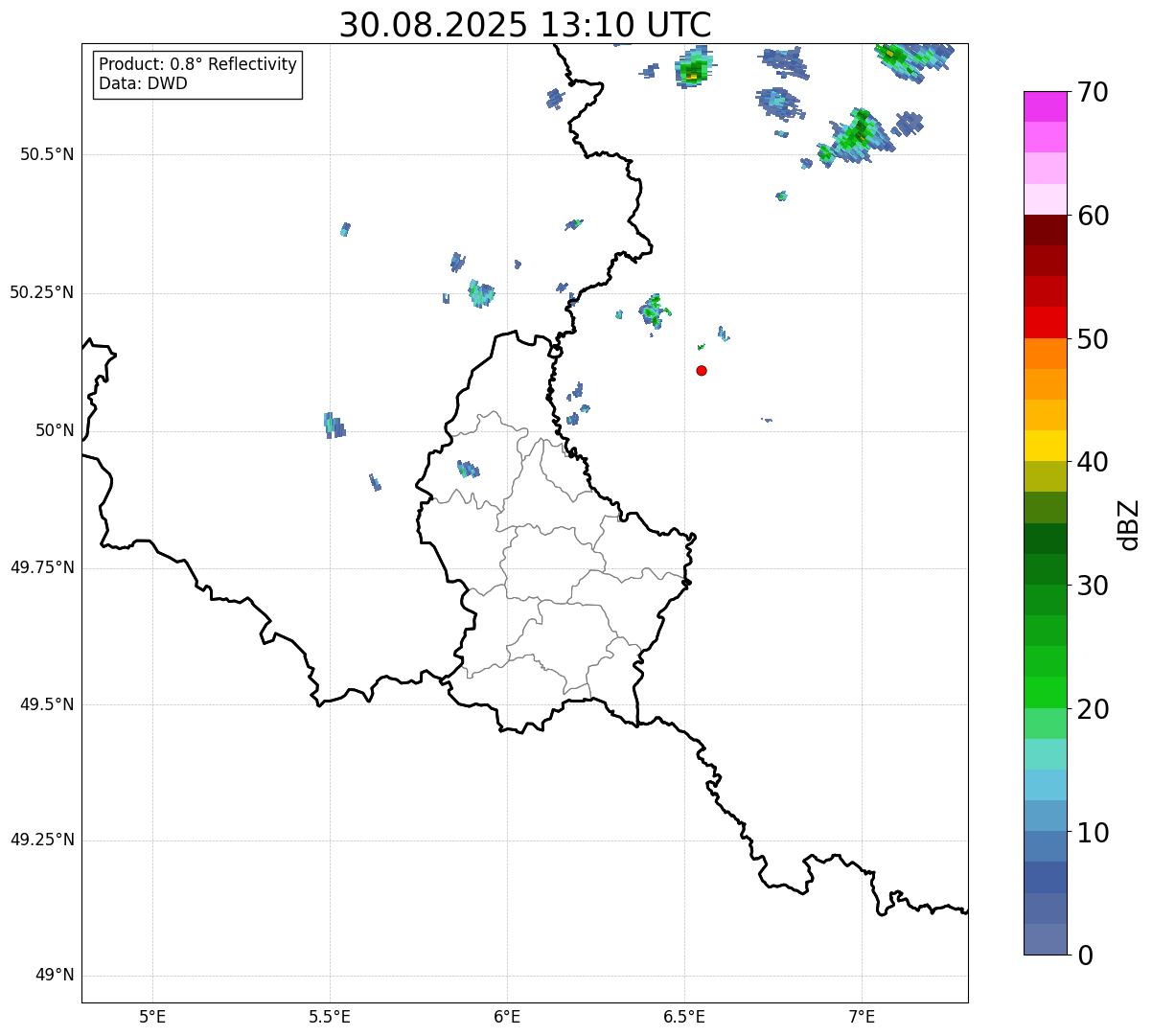Click the "5°E" longitude label
Image resolution: width=1152 pixels, height=1036 pixels.
coord(152,1015)
